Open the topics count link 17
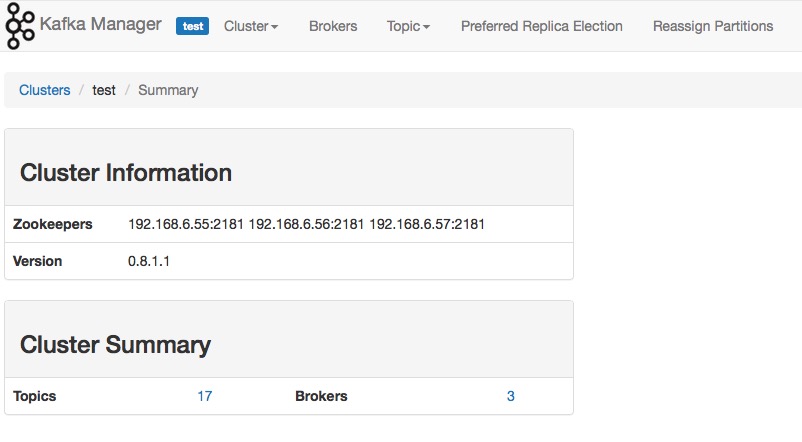Viewport: 802px width, 442px height. click(x=205, y=396)
